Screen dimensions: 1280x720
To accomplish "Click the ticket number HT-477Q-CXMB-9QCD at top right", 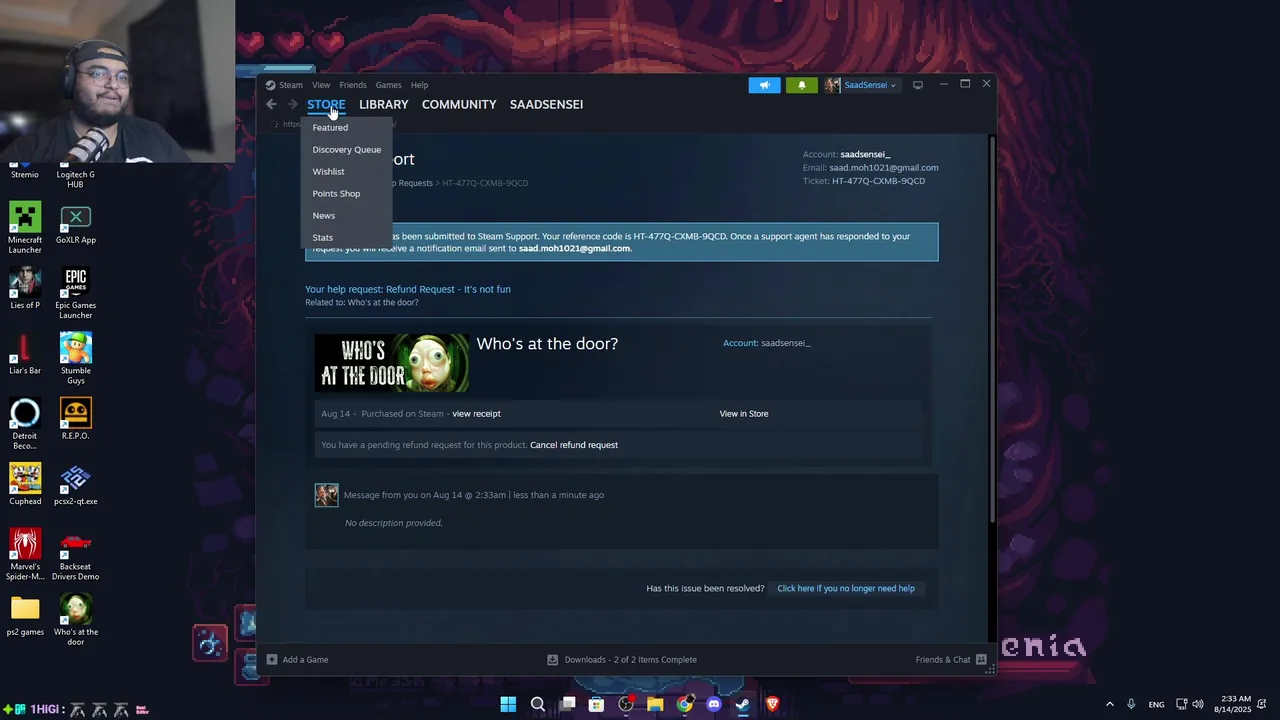I will point(878,181).
